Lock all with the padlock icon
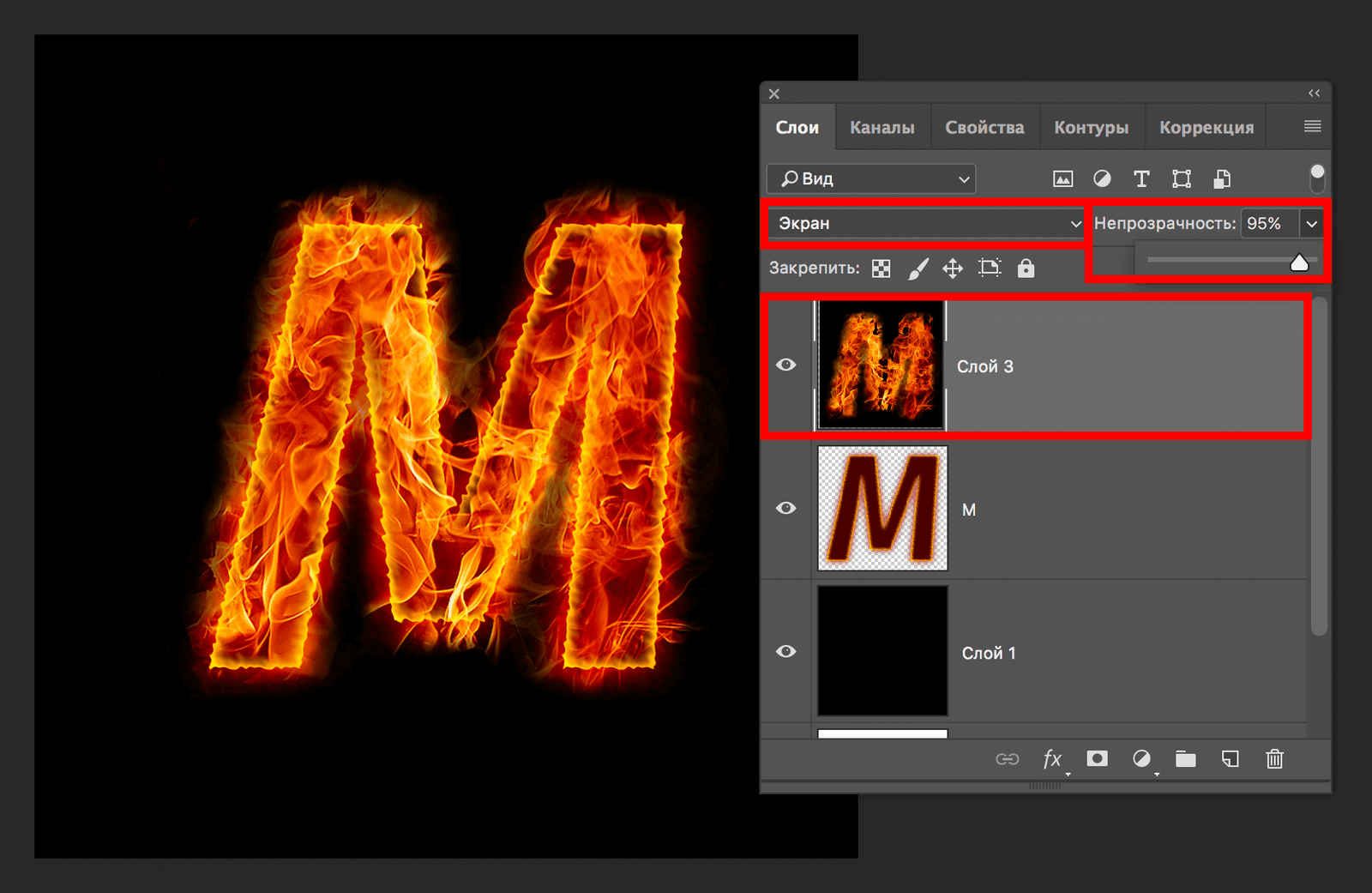This screenshot has width=1372, height=893. pyautogui.click(x=1026, y=269)
